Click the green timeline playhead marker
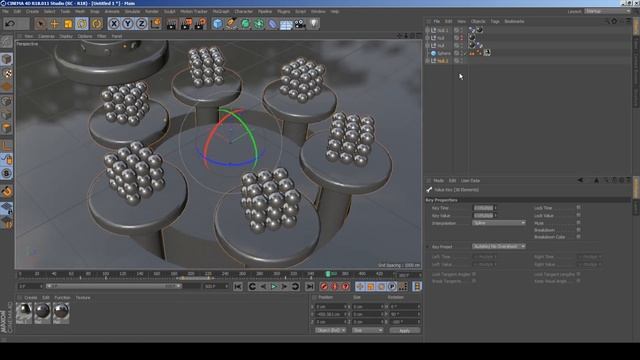640x360 pixels. coord(328,274)
